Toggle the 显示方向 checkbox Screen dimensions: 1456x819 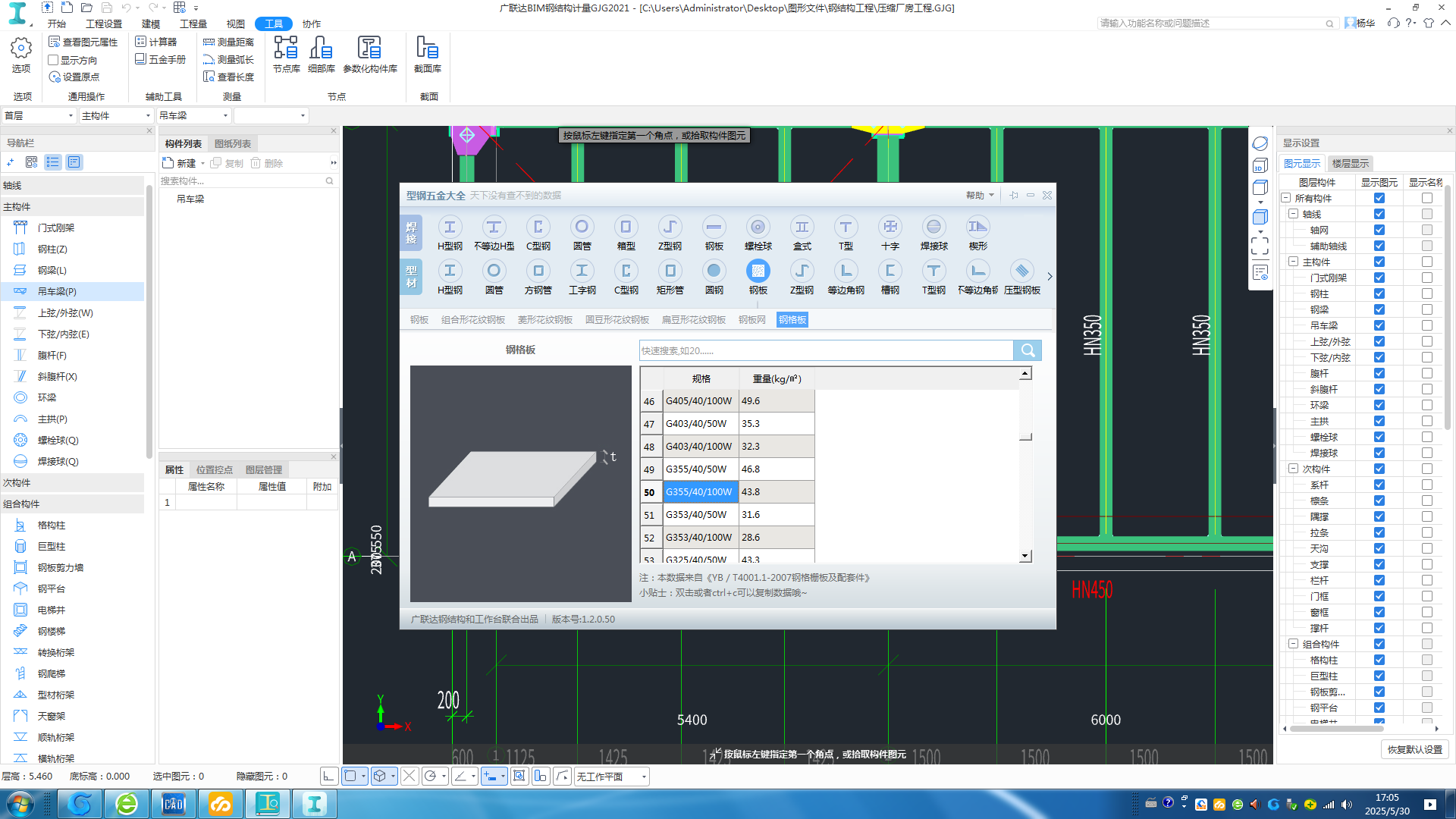coord(53,60)
